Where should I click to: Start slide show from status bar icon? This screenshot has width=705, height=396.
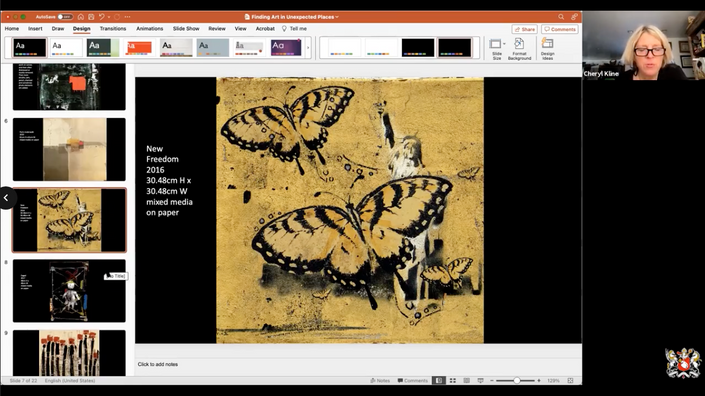[480, 380]
